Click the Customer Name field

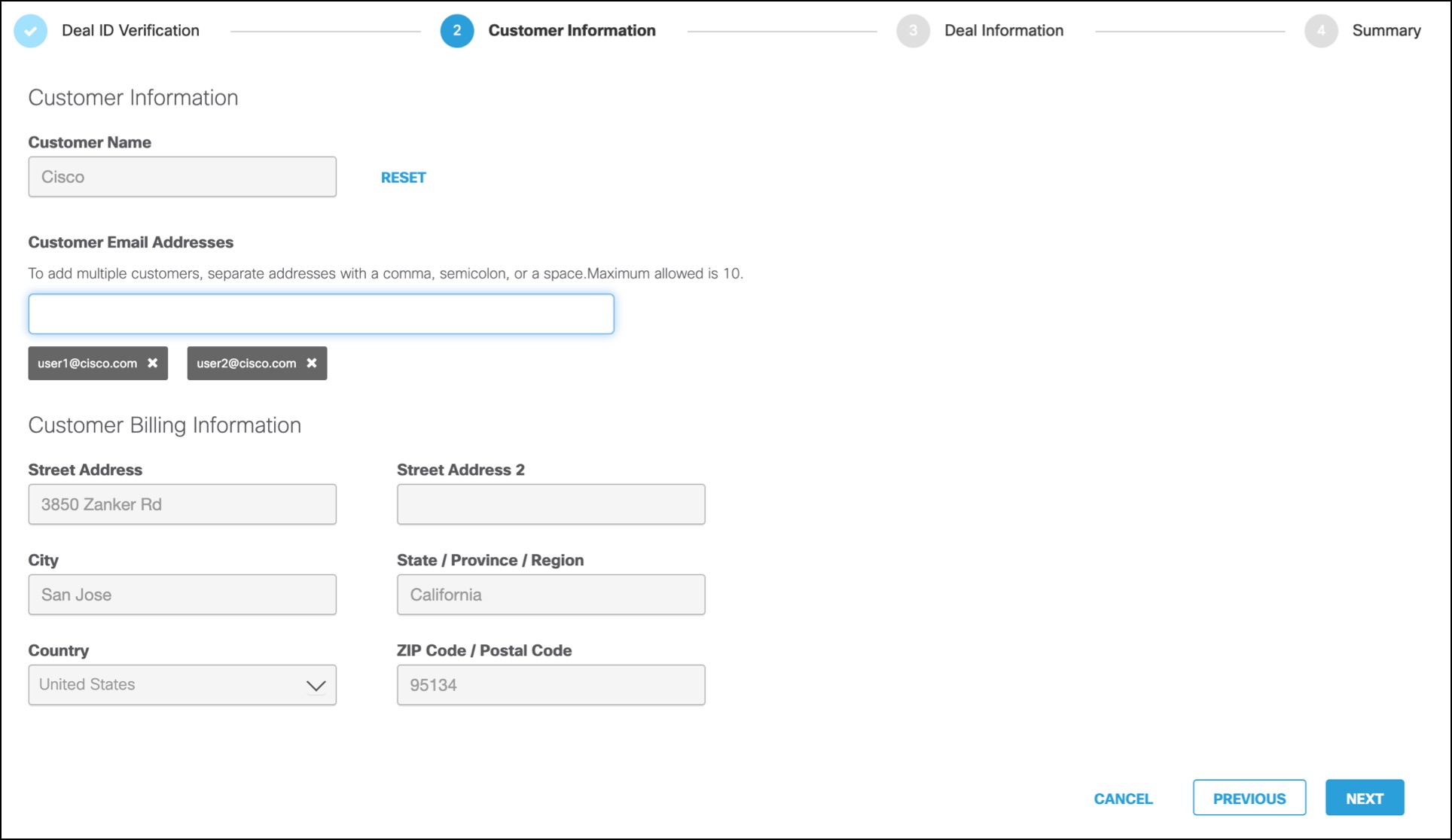[182, 177]
